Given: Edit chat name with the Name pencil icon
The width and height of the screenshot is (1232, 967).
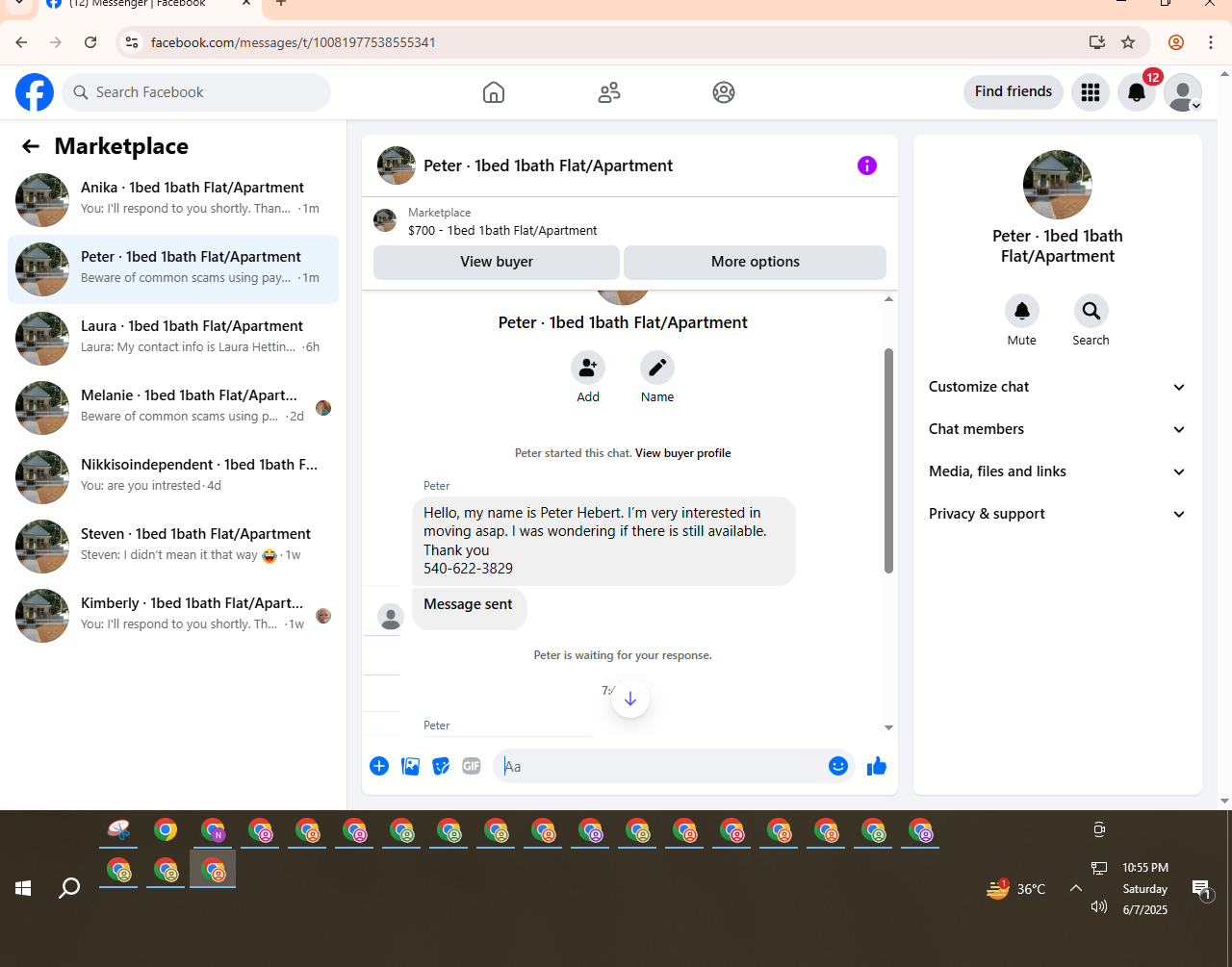Looking at the screenshot, I should (x=657, y=368).
